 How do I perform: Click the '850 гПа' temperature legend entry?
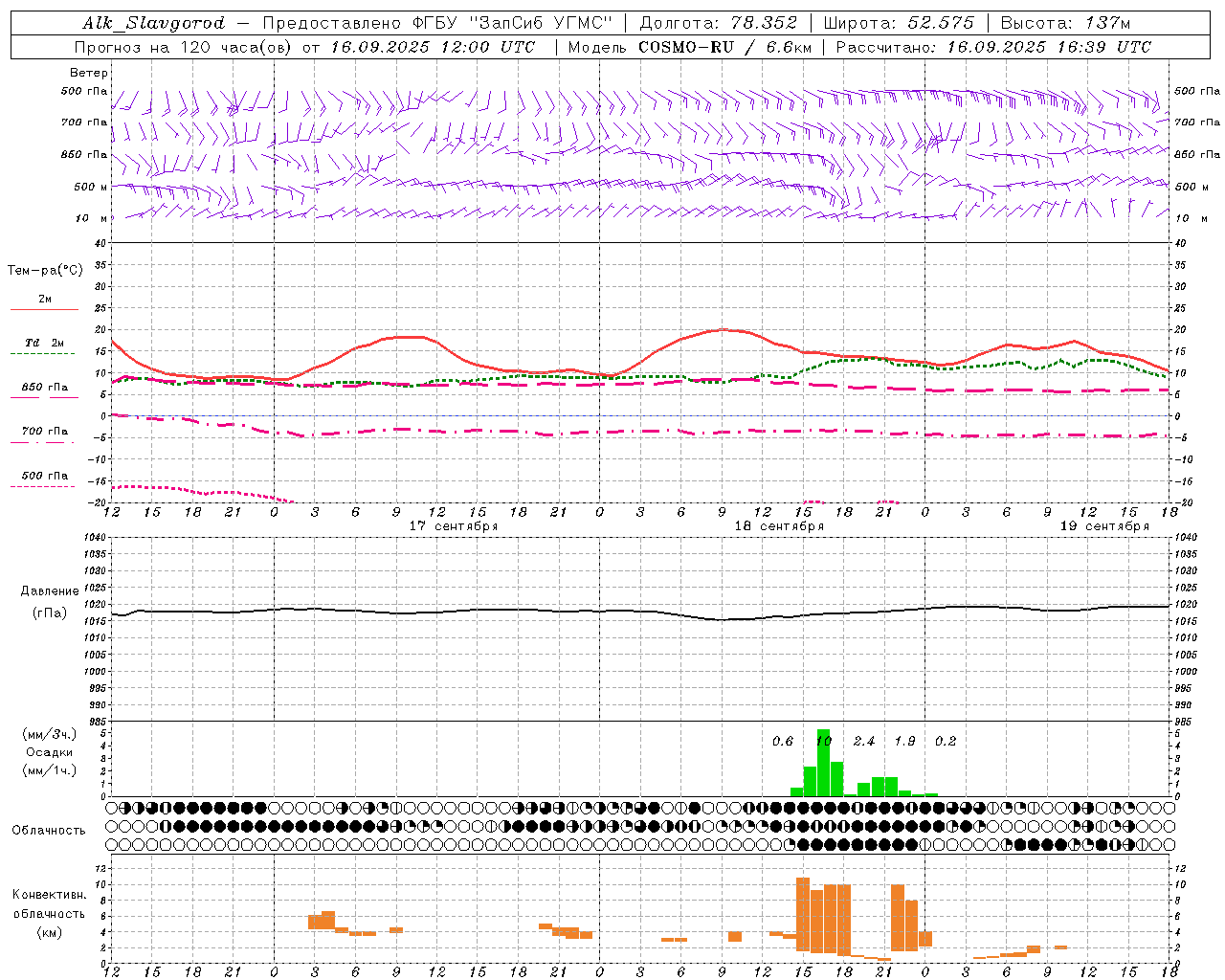(x=45, y=388)
